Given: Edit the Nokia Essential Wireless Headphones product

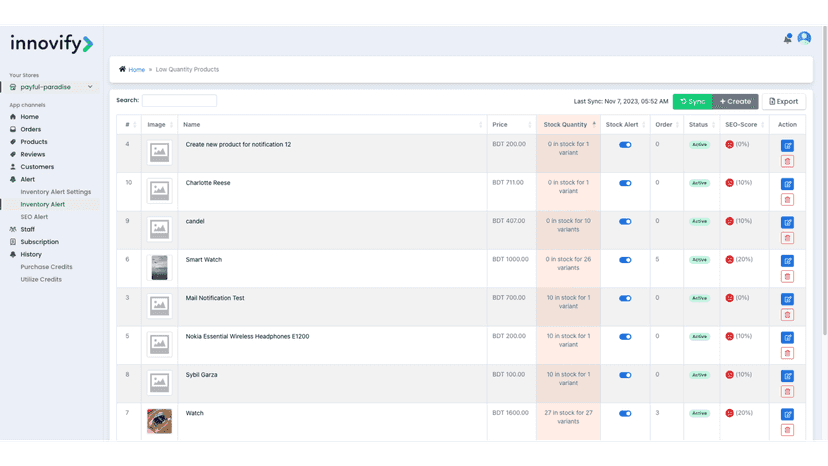Looking at the screenshot, I should 787,338.
